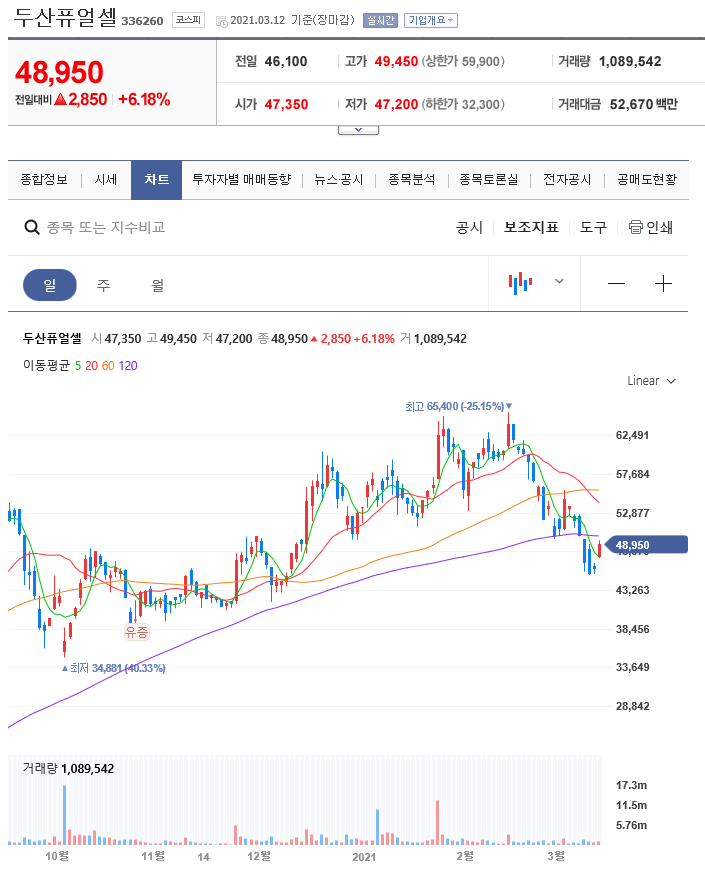The image size is (705, 882).
Task: Click the stock code 336260
Action: click(142, 21)
